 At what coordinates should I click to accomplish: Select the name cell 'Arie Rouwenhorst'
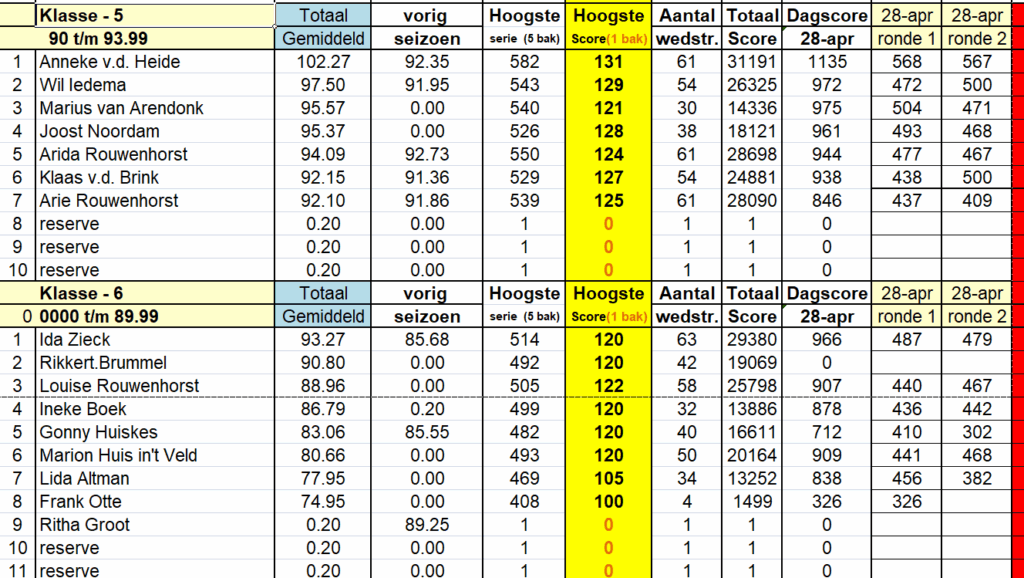155,201
